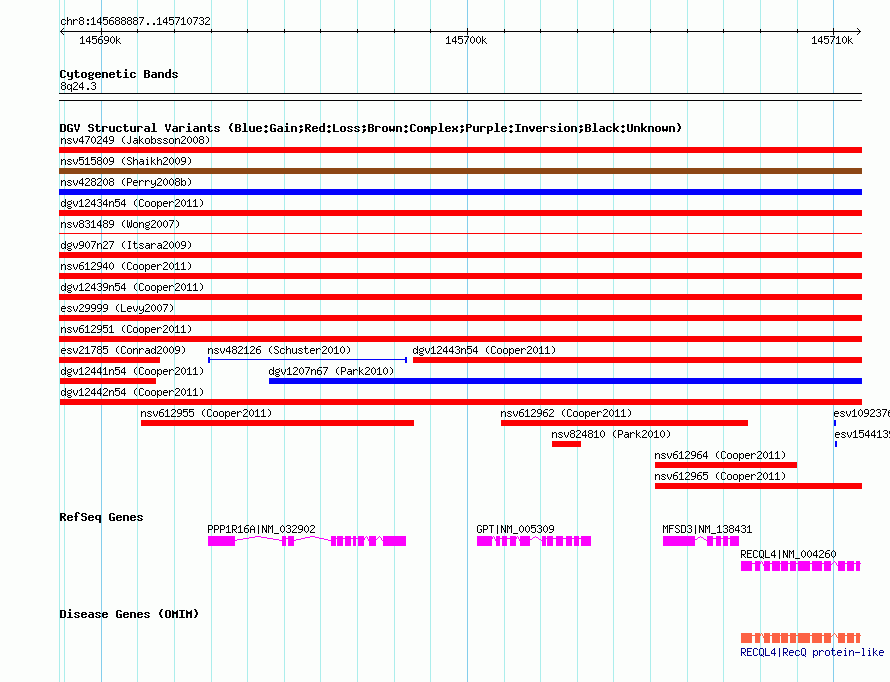Select the chr8:145688887..145710732 region label
The image size is (890, 682).
coord(135,21)
